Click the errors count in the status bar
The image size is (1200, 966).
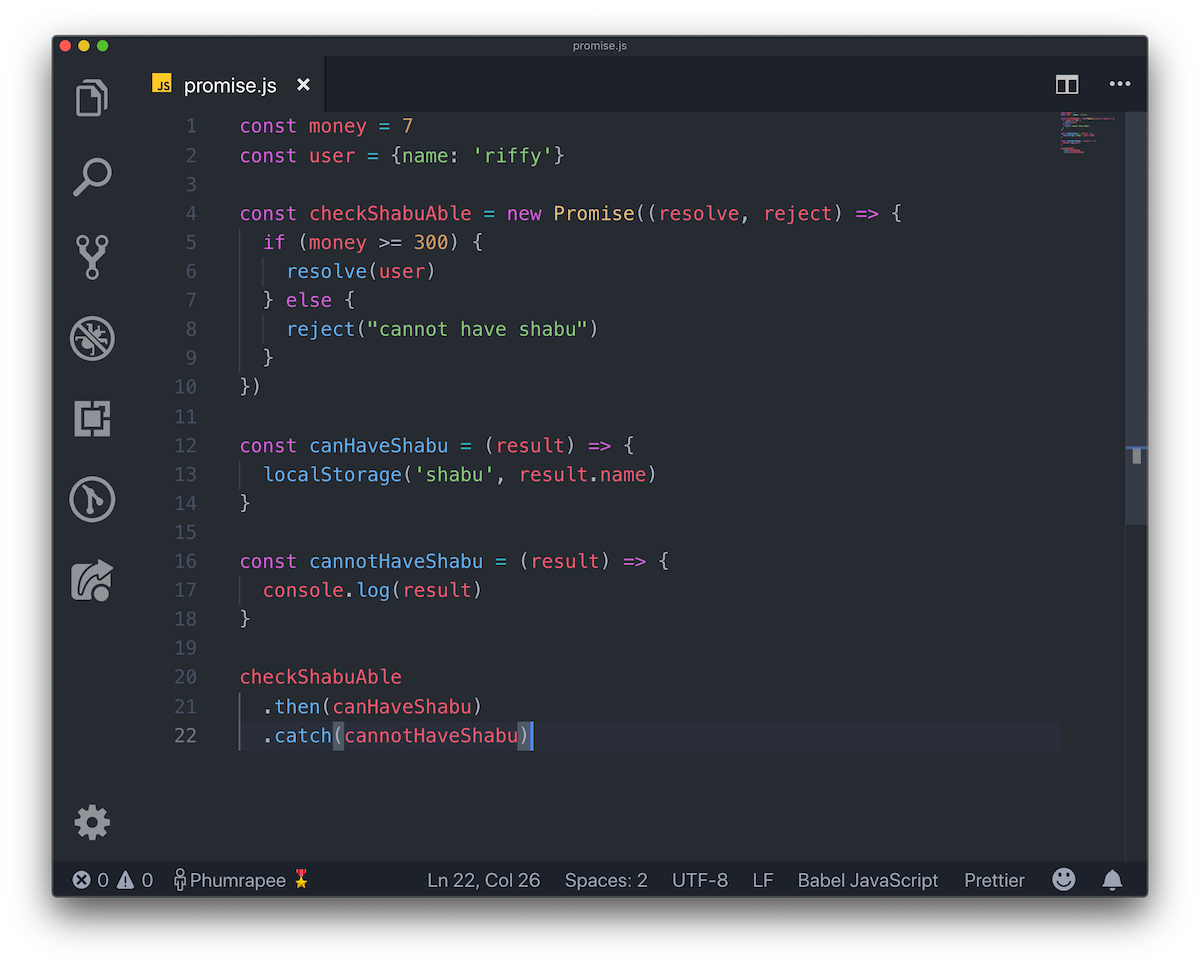(x=91, y=880)
